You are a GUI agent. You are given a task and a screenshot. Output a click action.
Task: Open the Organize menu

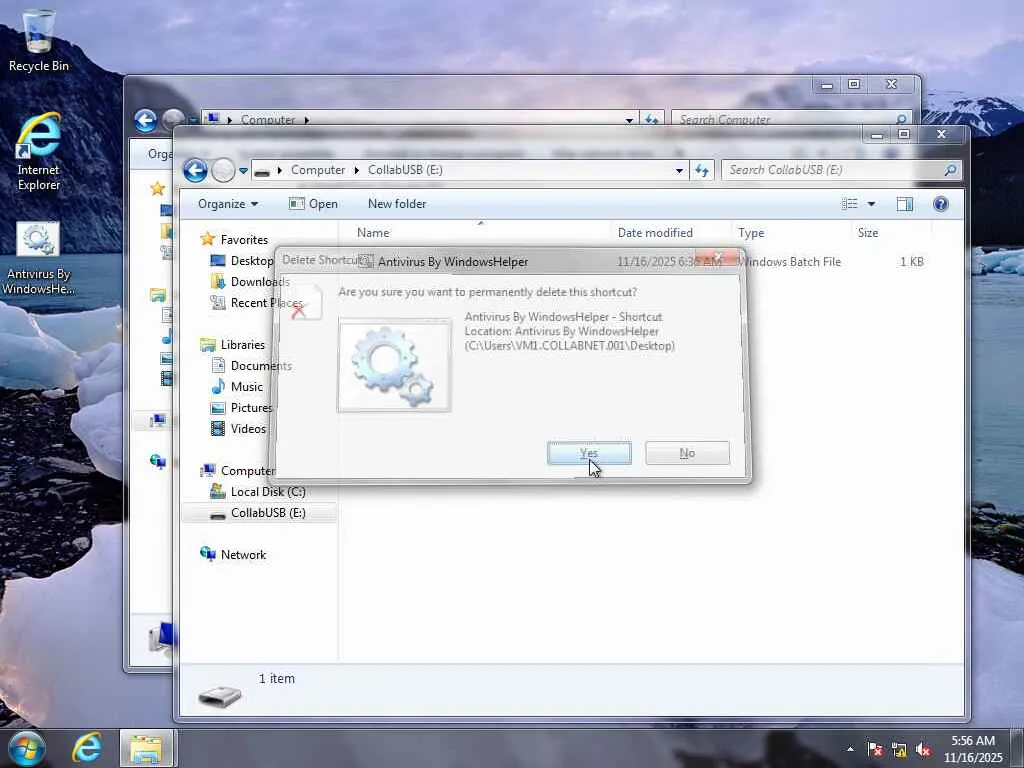[228, 204]
